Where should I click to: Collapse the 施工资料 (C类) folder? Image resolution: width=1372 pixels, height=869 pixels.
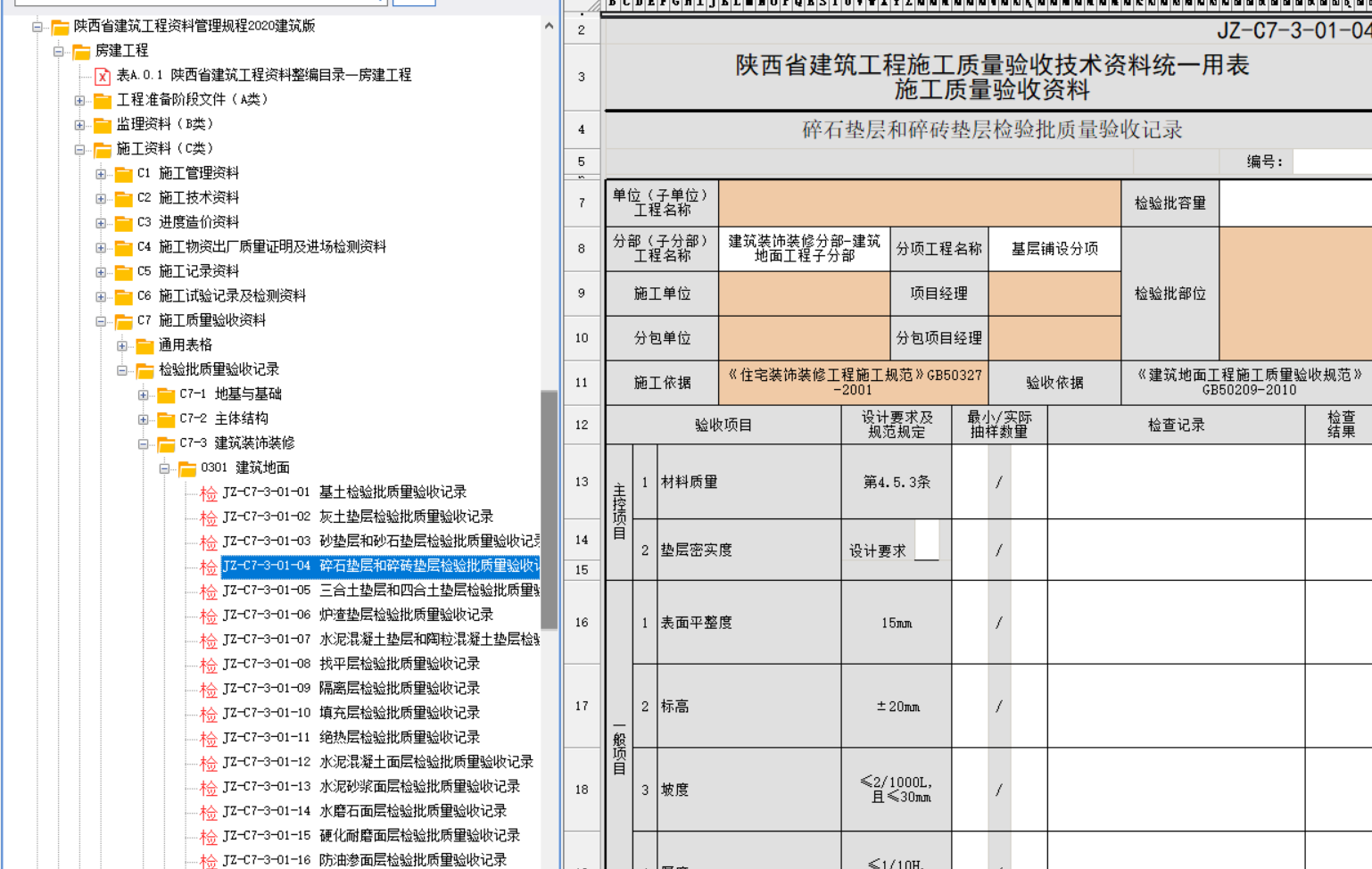click(80, 150)
